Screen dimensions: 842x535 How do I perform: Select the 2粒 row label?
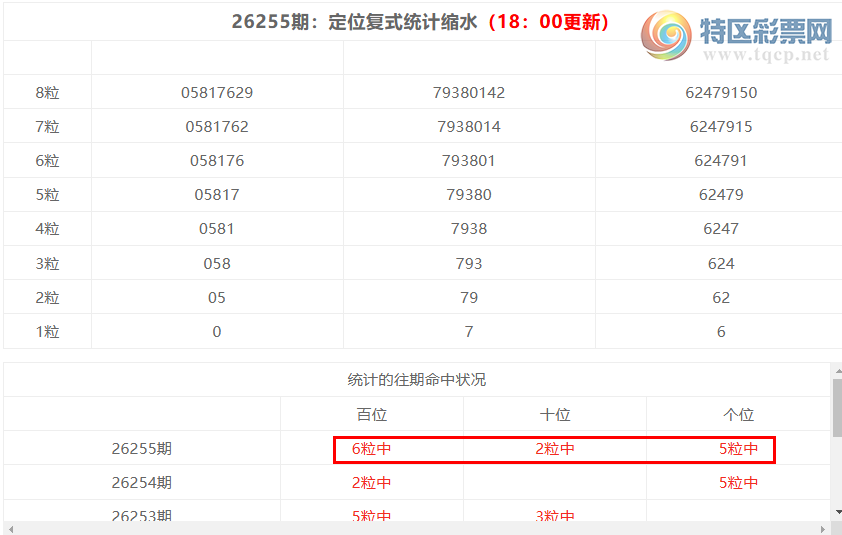(47, 298)
